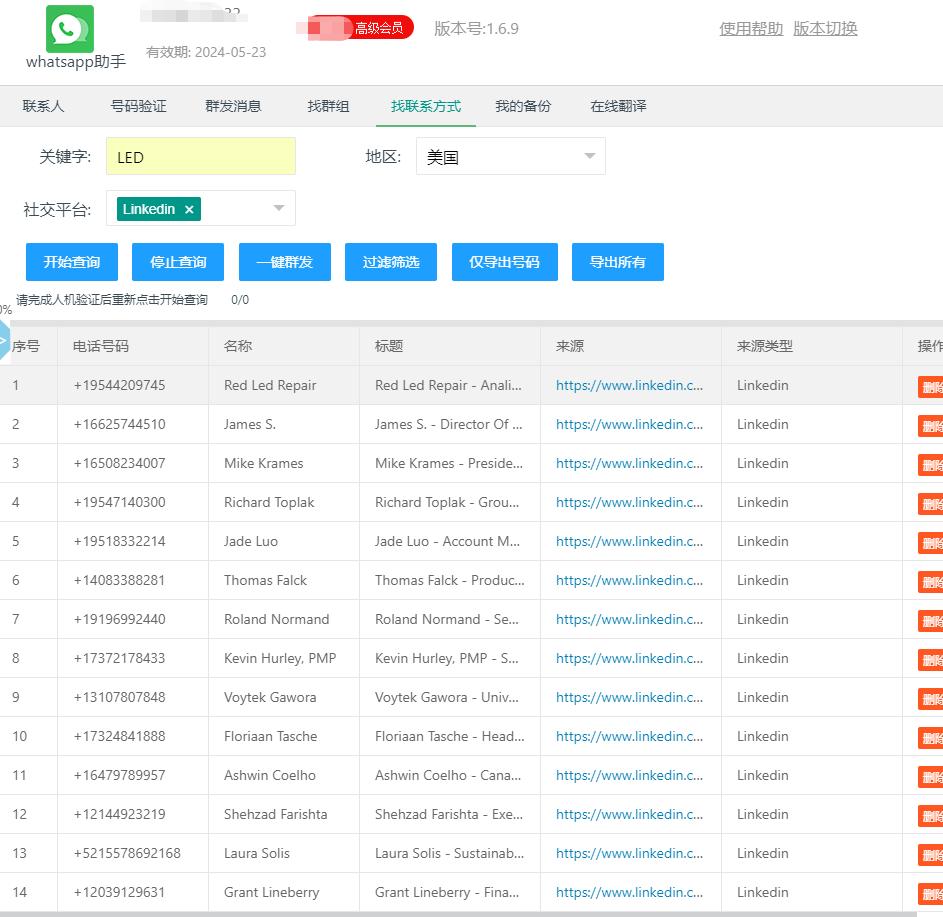Start 一键群发 mass messaging
The image size is (943, 917).
284,262
